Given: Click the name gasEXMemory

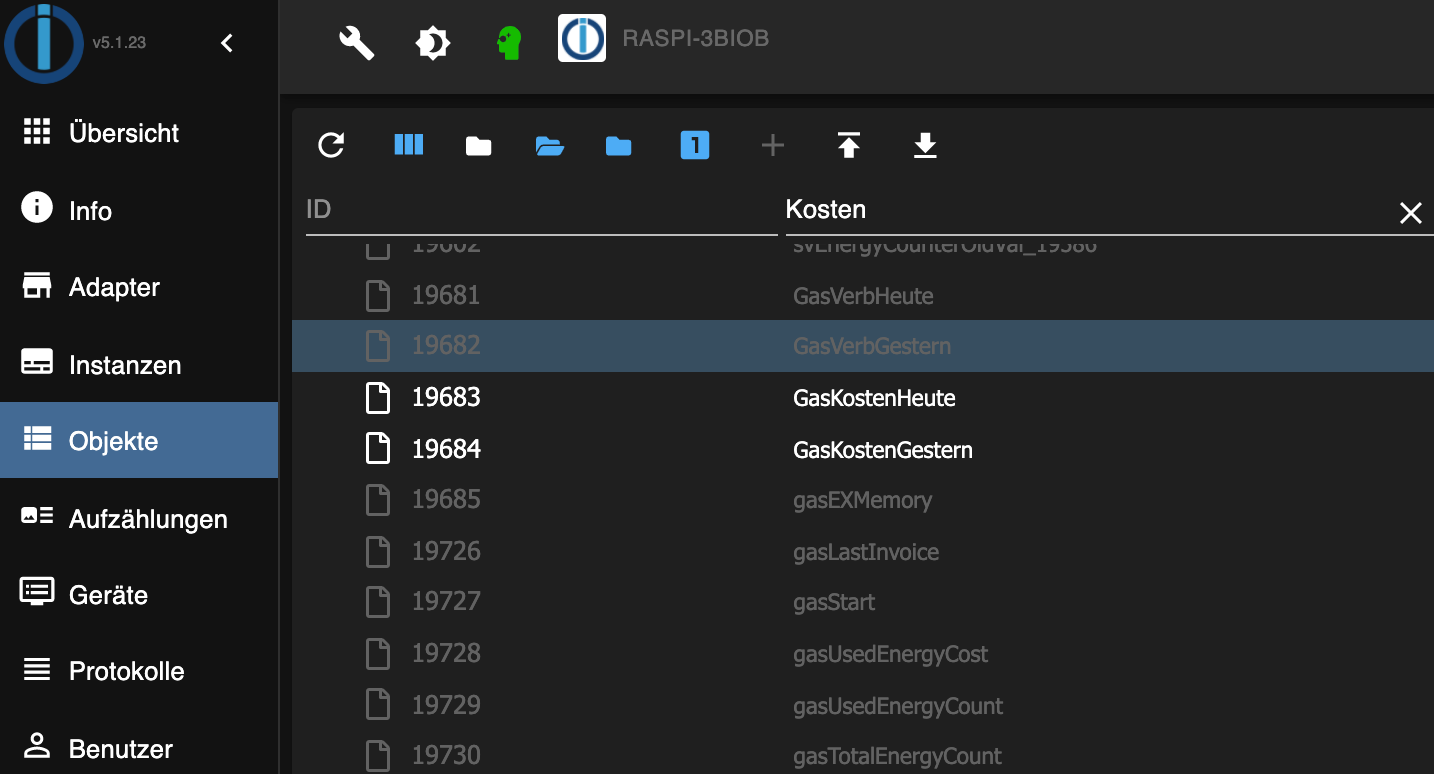Looking at the screenshot, I should tap(862, 500).
